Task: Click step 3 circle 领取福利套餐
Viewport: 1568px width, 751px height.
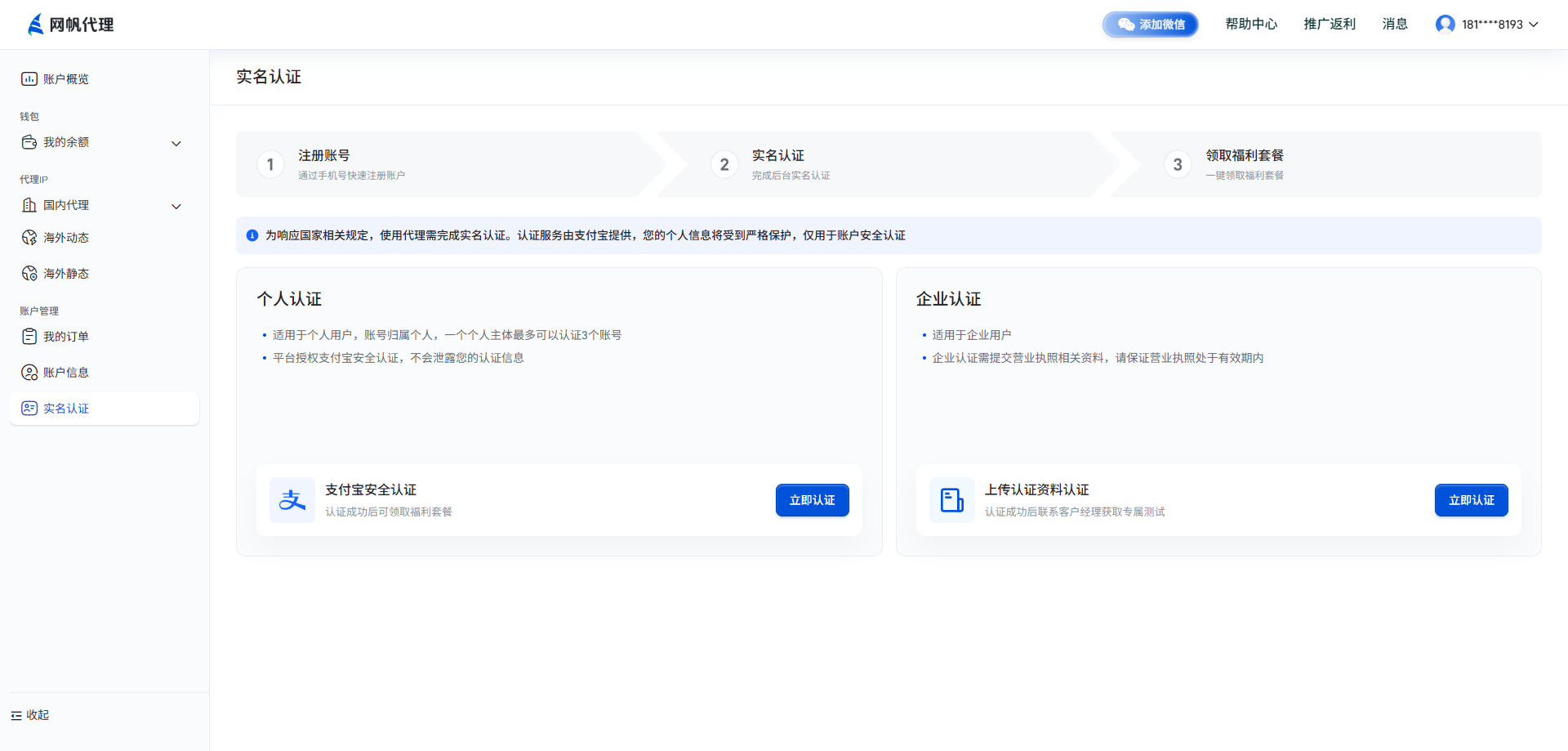Action: pyautogui.click(x=1178, y=164)
